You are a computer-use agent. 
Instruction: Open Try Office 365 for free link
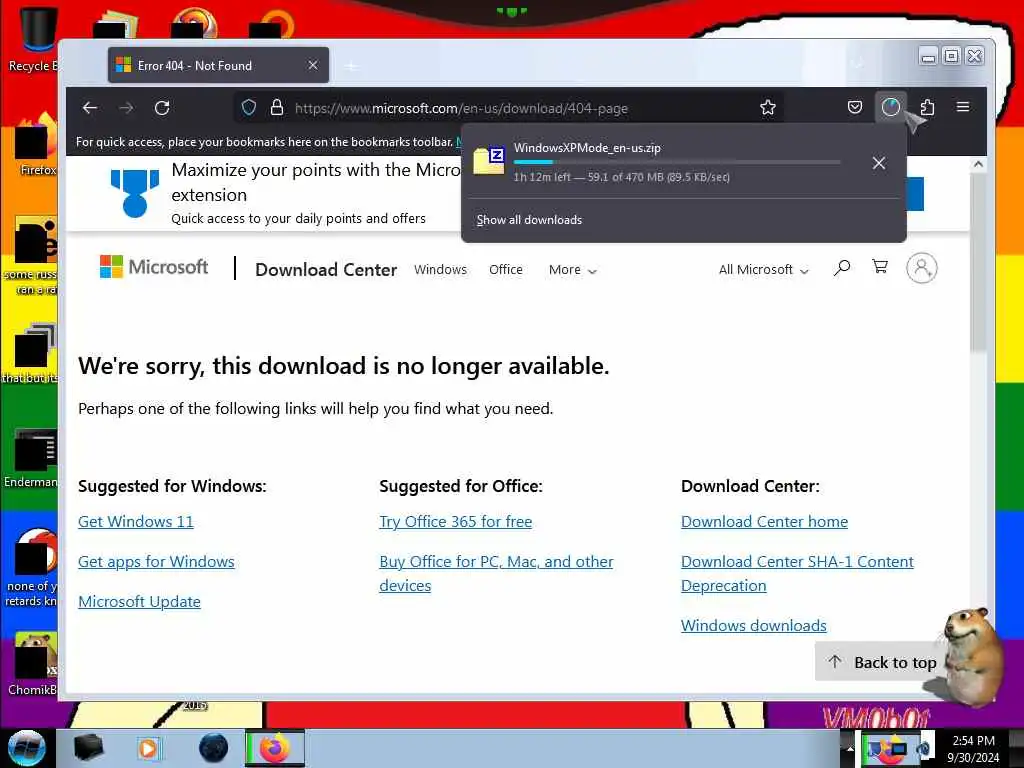click(455, 522)
